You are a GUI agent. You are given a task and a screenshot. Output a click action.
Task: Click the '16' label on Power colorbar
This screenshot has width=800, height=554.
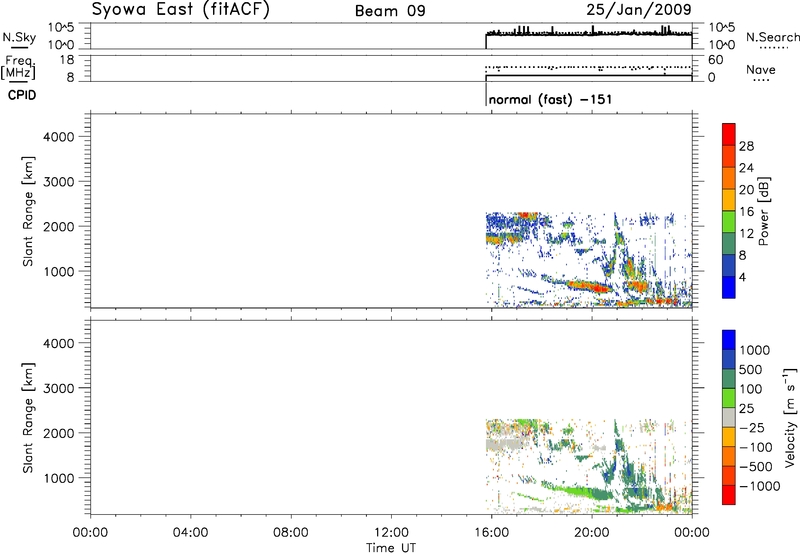pyautogui.click(x=746, y=212)
